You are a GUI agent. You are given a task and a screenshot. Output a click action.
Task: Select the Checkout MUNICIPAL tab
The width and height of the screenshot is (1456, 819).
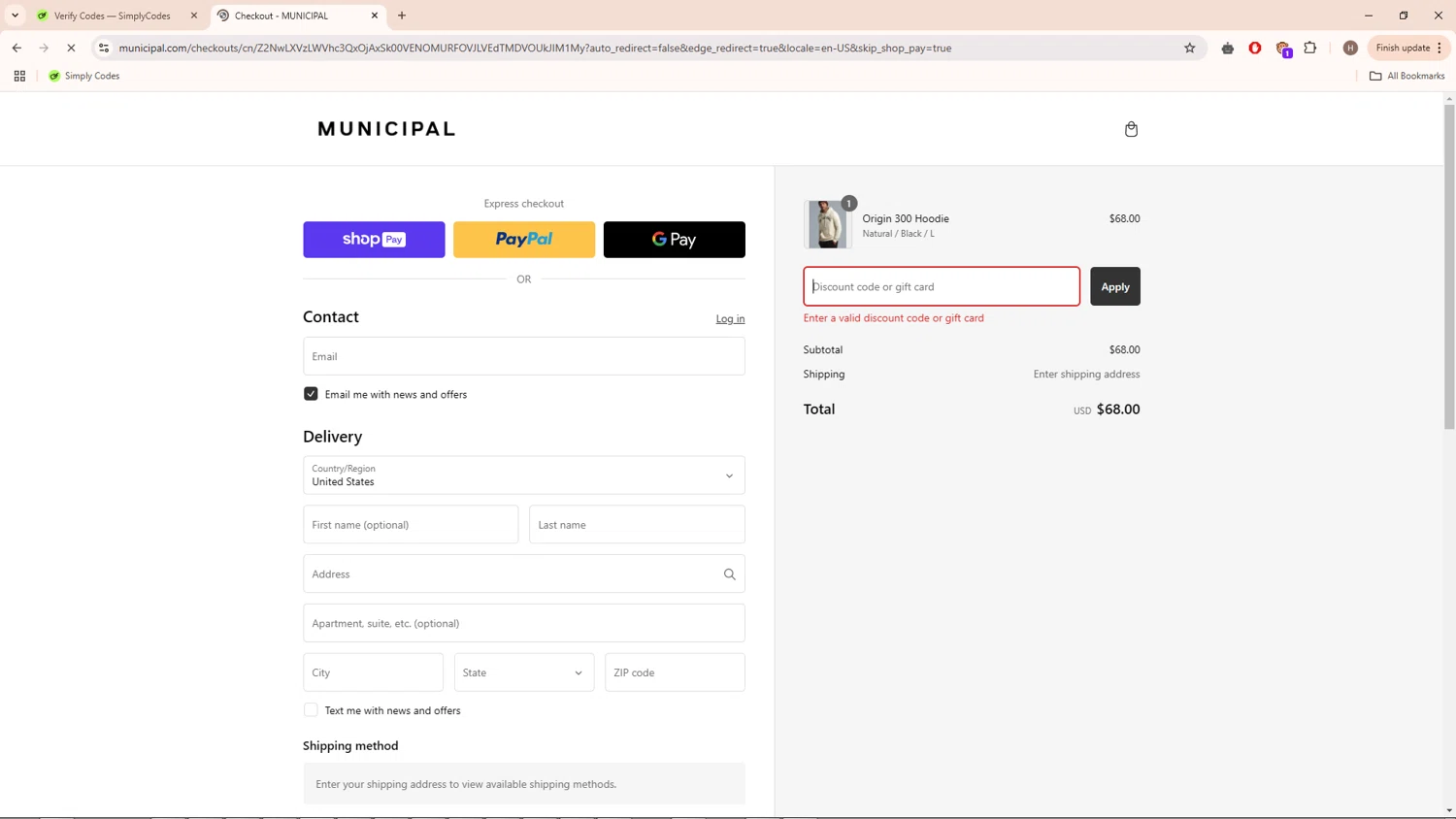(297, 16)
